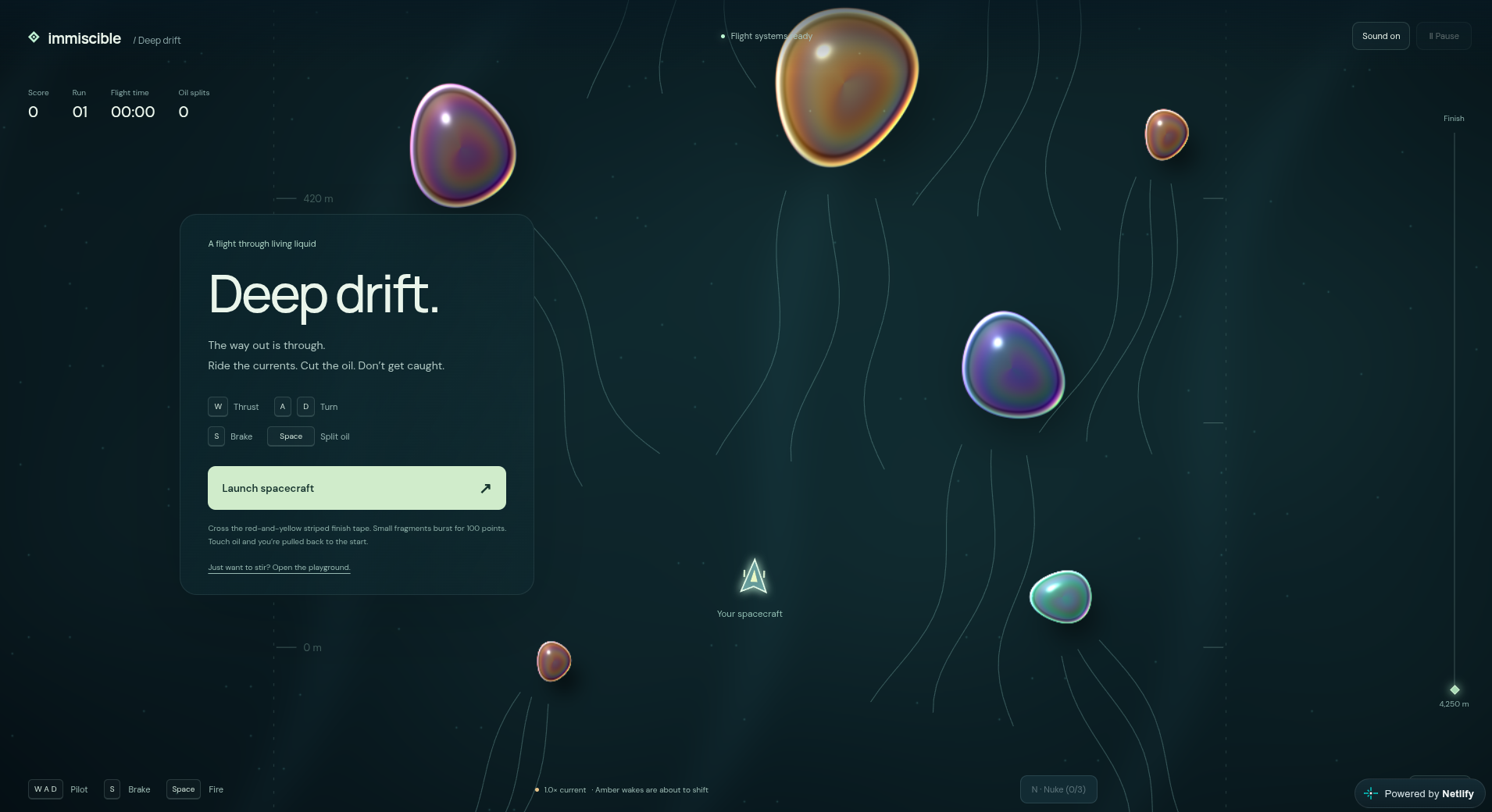Launch the spacecraft

pyautogui.click(x=357, y=488)
